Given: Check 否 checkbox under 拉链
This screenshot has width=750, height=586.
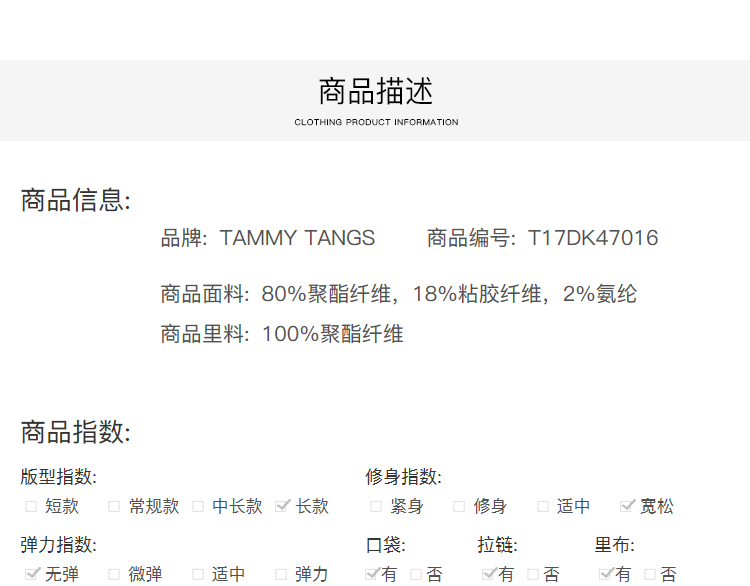Looking at the screenshot, I should (534, 574).
